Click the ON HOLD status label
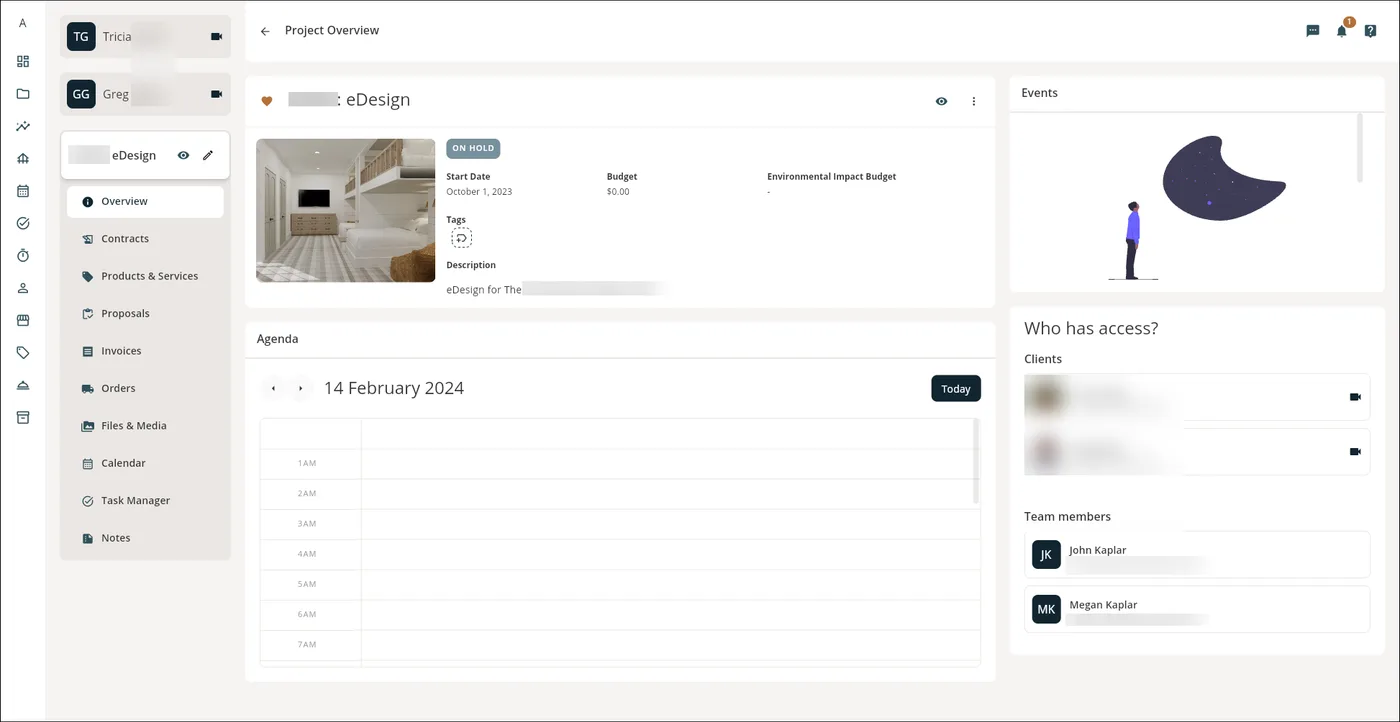The height and width of the screenshot is (722, 1400). tap(472, 148)
